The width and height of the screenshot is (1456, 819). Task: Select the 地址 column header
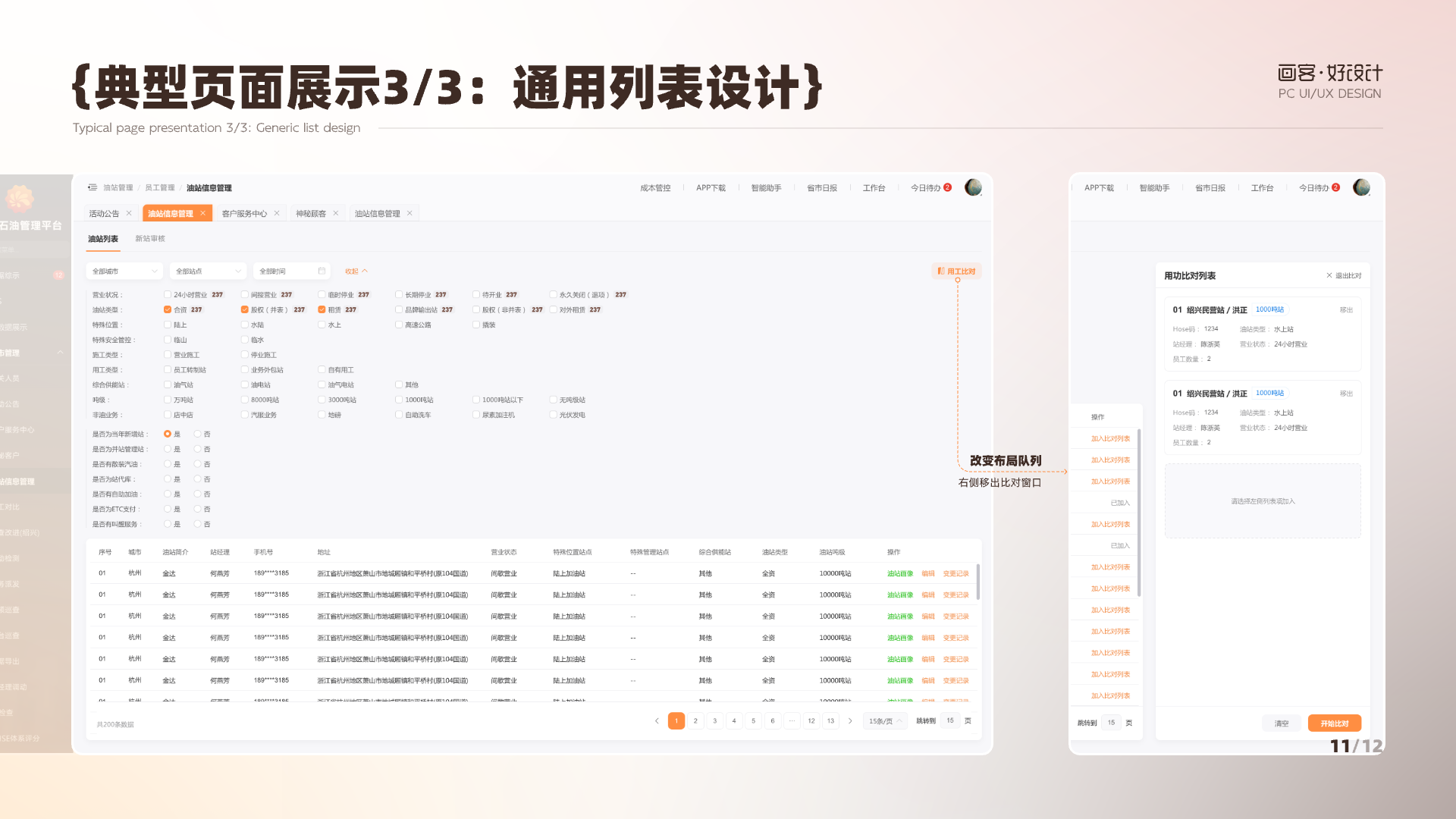324,552
